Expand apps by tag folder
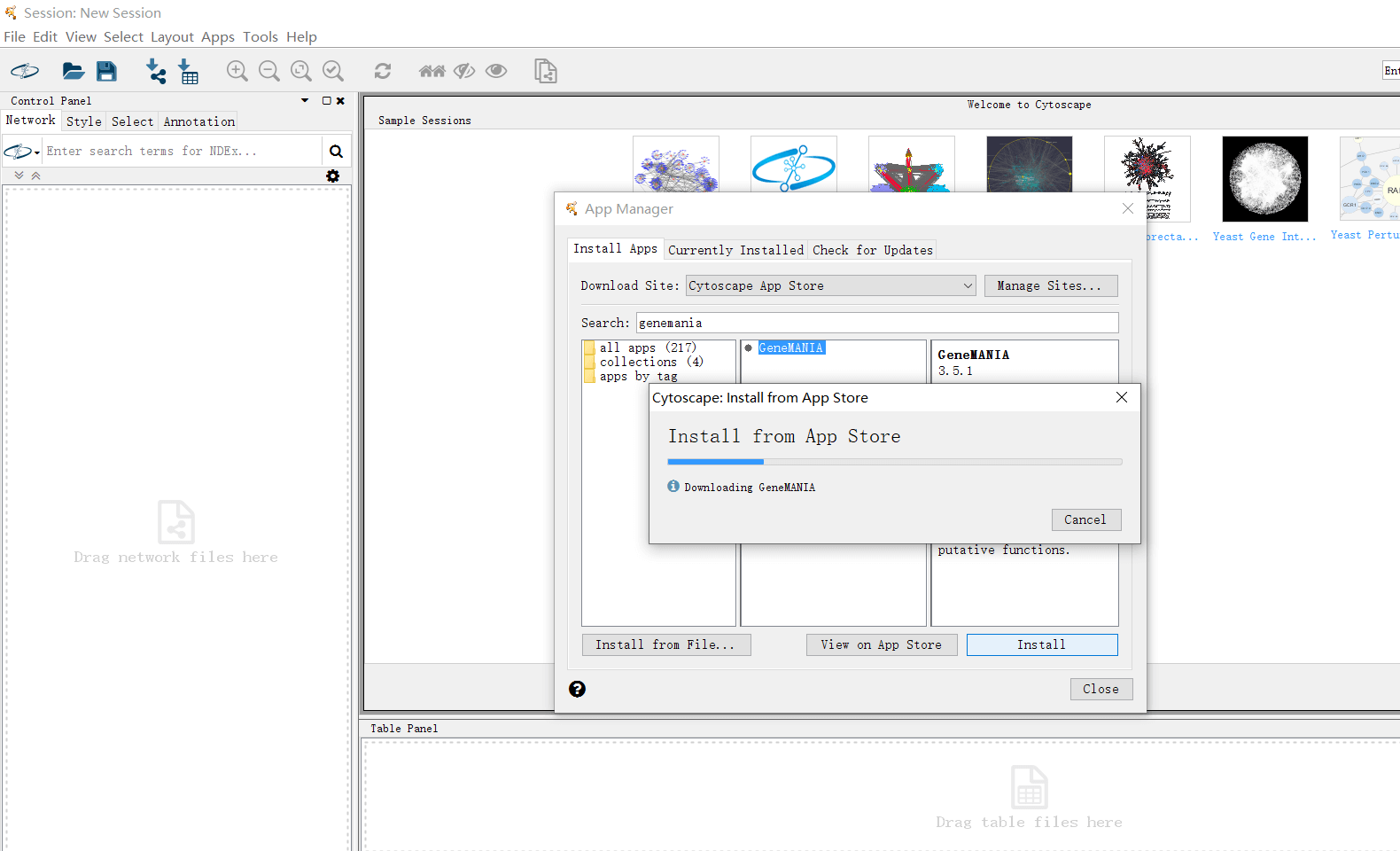This screenshot has width=1400, height=851. pyautogui.click(x=632, y=376)
